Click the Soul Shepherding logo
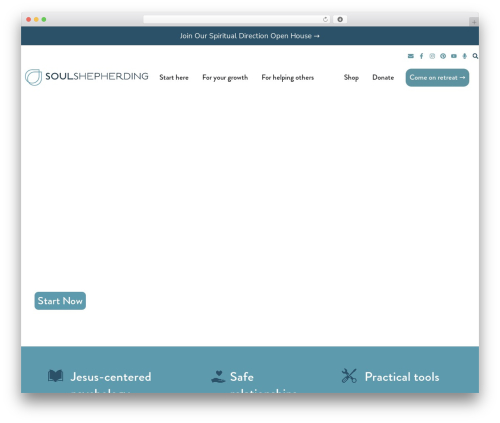The image size is (500, 423). [87, 77]
